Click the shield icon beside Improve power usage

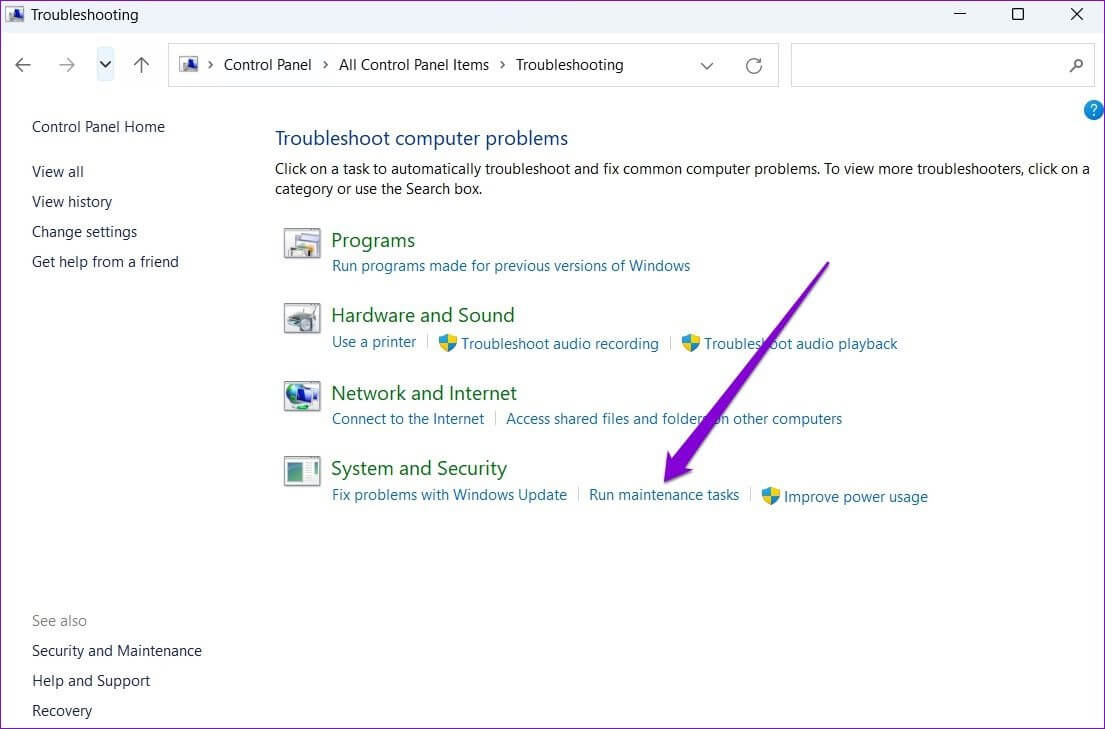point(771,496)
